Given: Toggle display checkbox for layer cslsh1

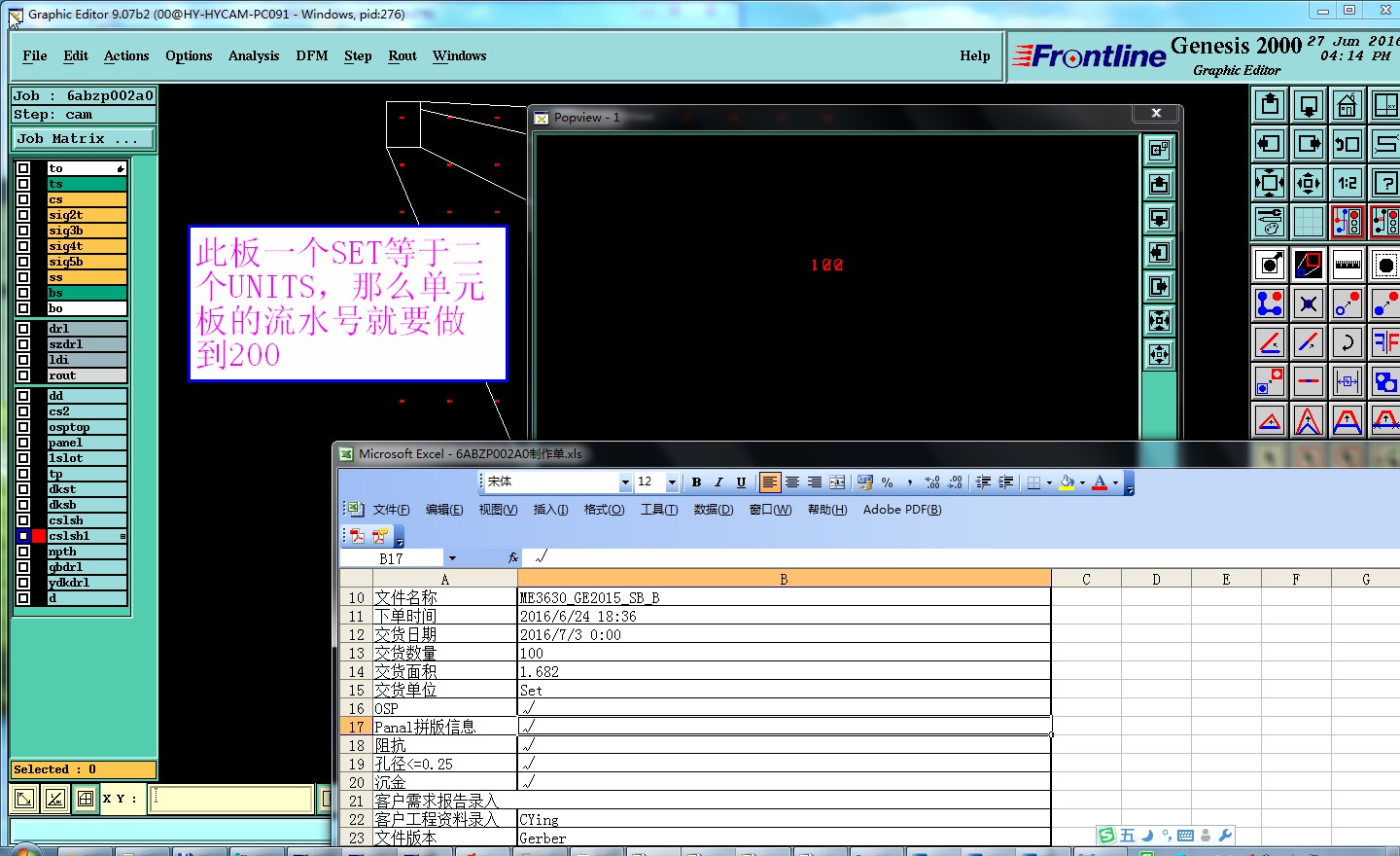Looking at the screenshot, I should click(23, 536).
